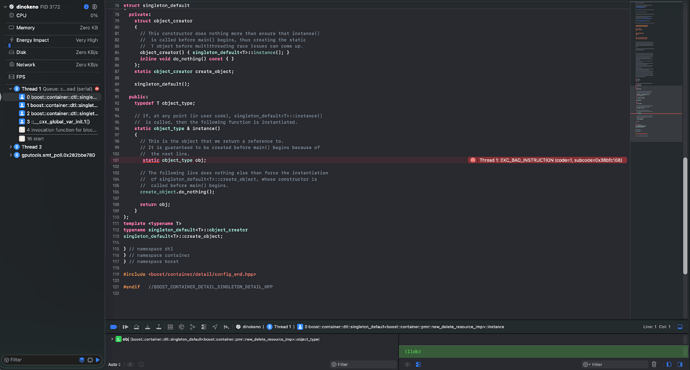Screen dimensions: 690x370
Task: Click Continue program execution button
Action: click(125, 327)
